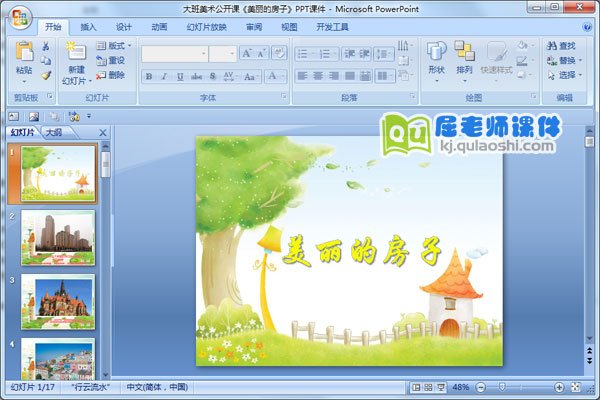600x400 pixels.
Task: Click the Paste clipboard icon
Action: 24,52
